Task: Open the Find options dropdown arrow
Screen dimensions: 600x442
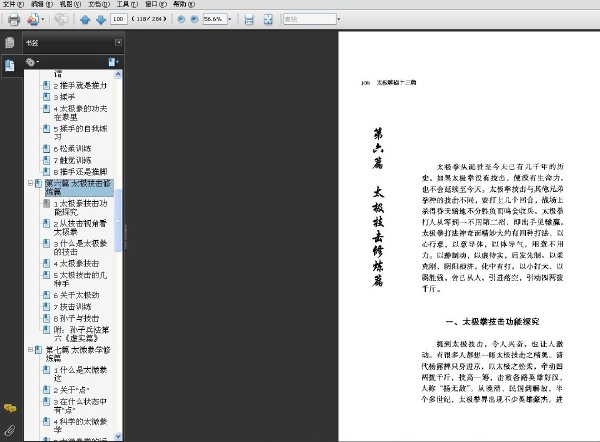Action: coord(339,19)
